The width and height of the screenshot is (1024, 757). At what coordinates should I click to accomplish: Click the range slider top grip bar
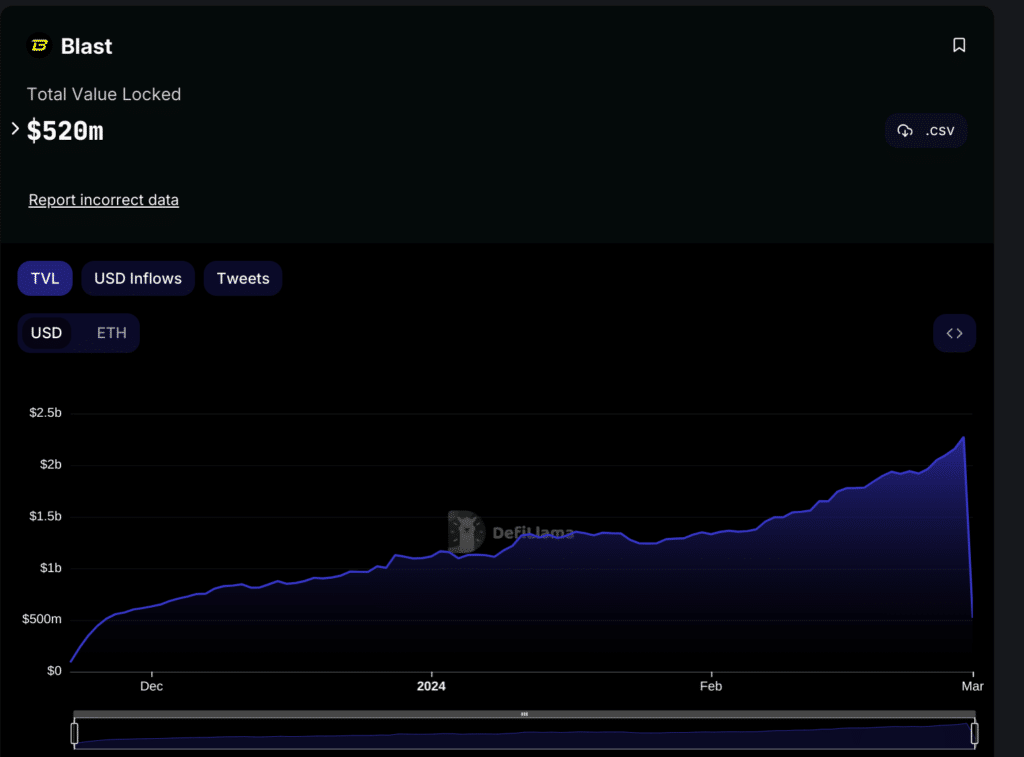tap(524, 714)
